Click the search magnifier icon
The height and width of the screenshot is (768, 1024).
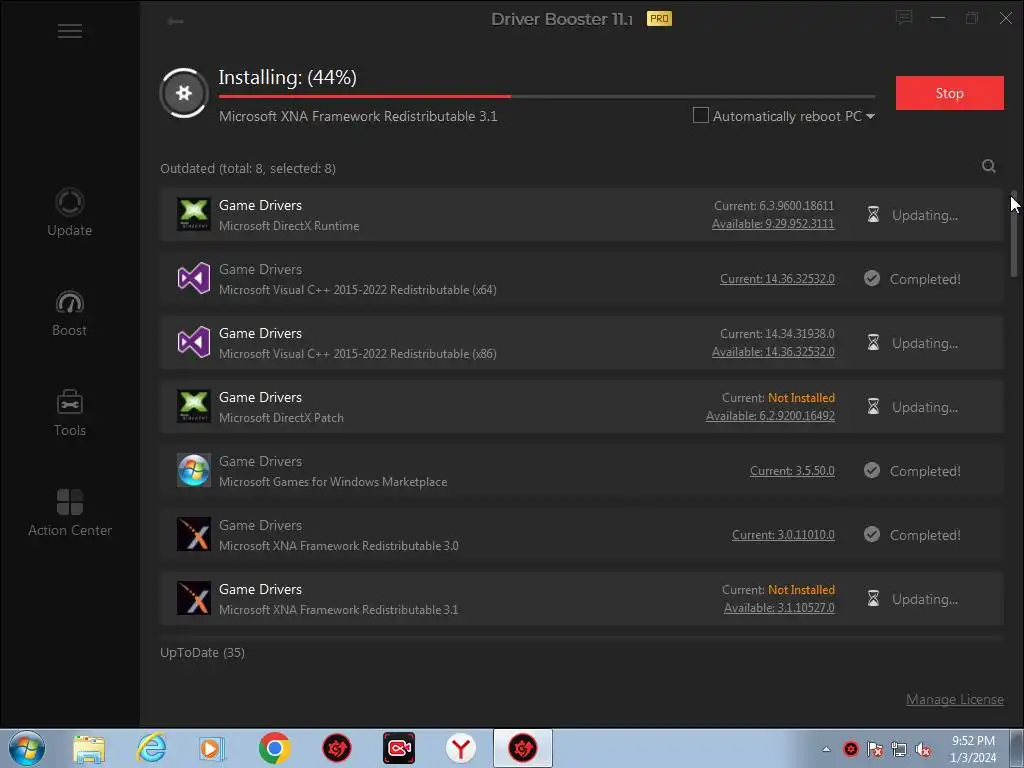pos(989,167)
